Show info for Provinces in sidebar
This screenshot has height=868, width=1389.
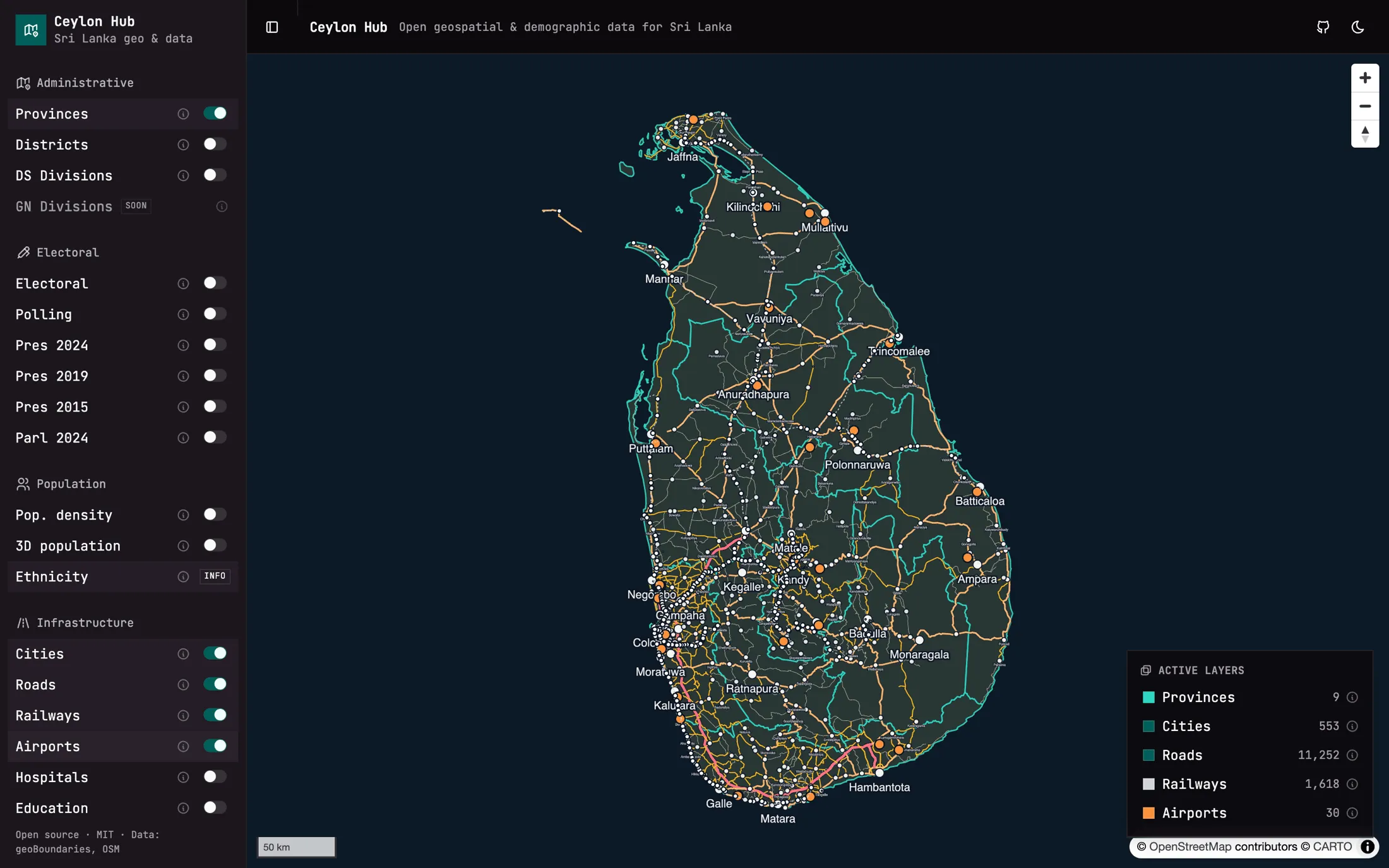183,114
